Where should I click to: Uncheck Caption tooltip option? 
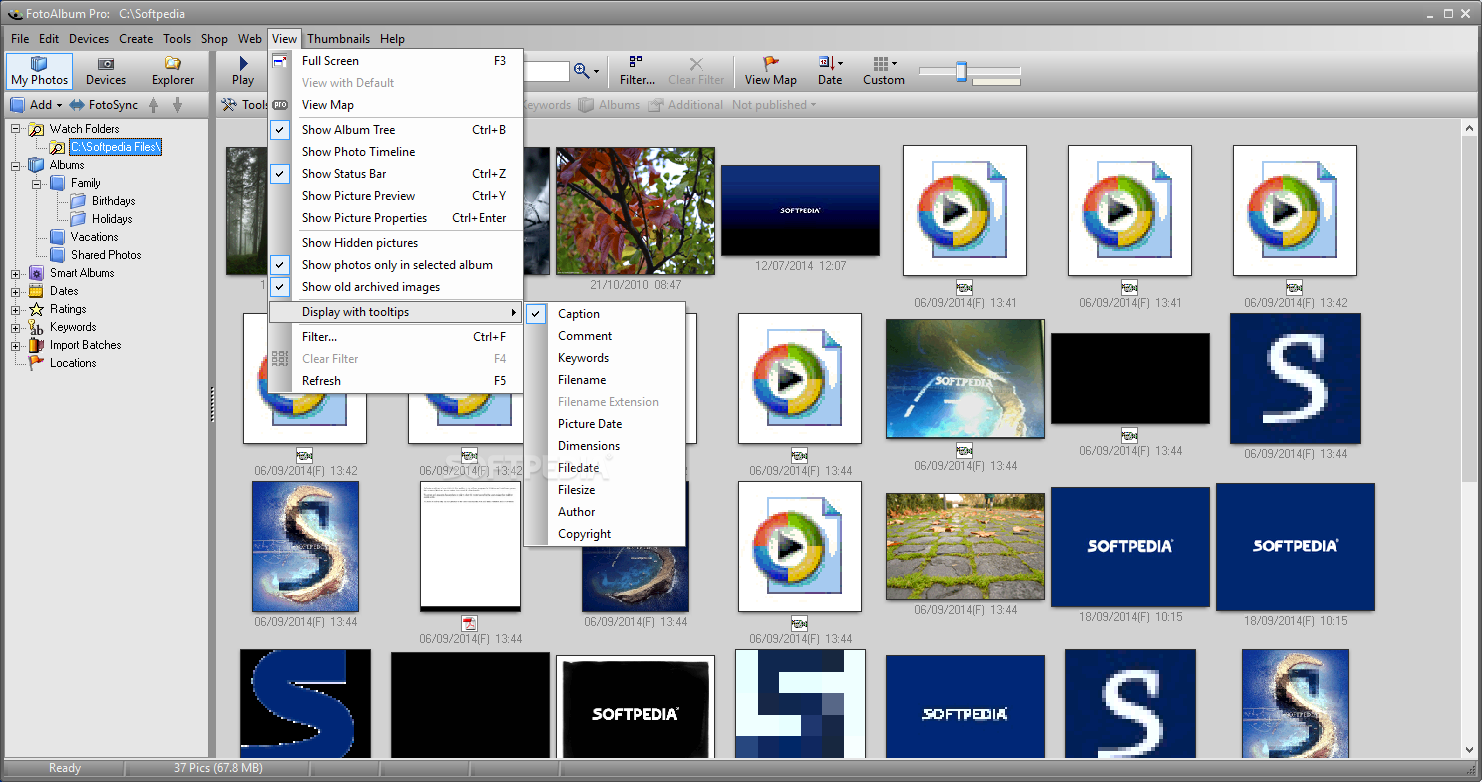604,314
